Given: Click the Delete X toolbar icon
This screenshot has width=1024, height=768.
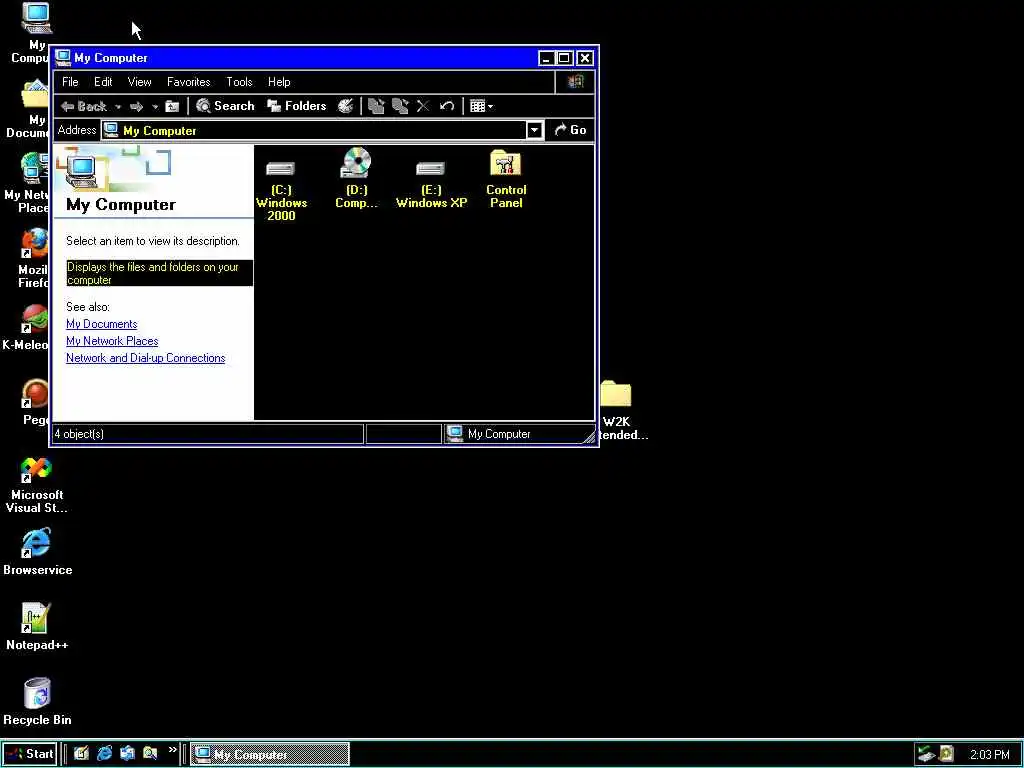Looking at the screenshot, I should [x=423, y=106].
